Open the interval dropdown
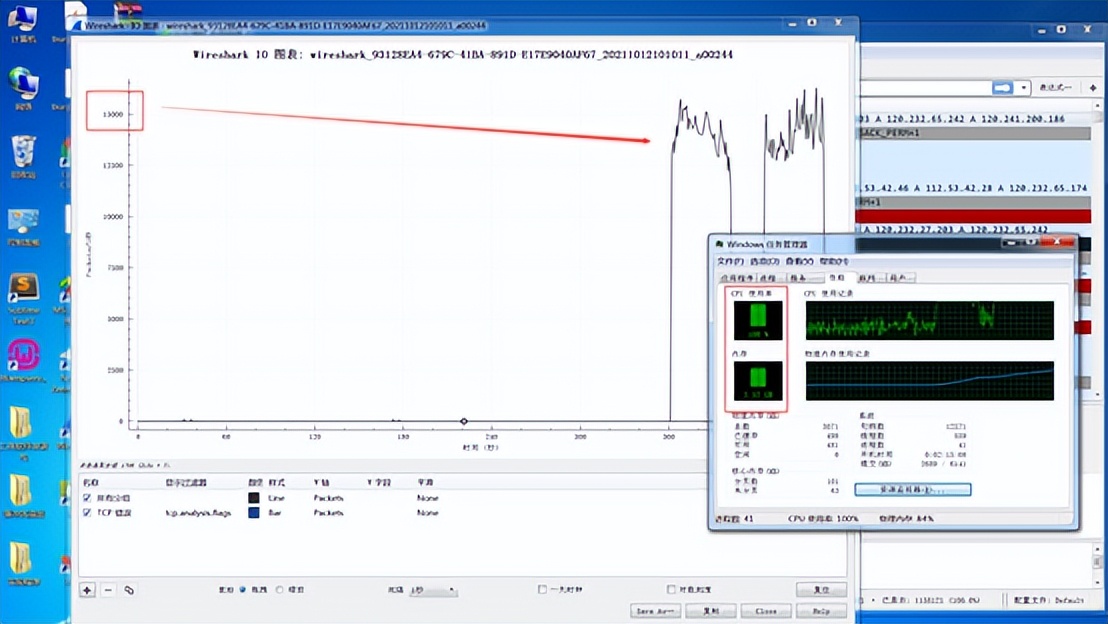Image resolution: width=1108 pixels, height=624 pixels. (x=433, y=590)
